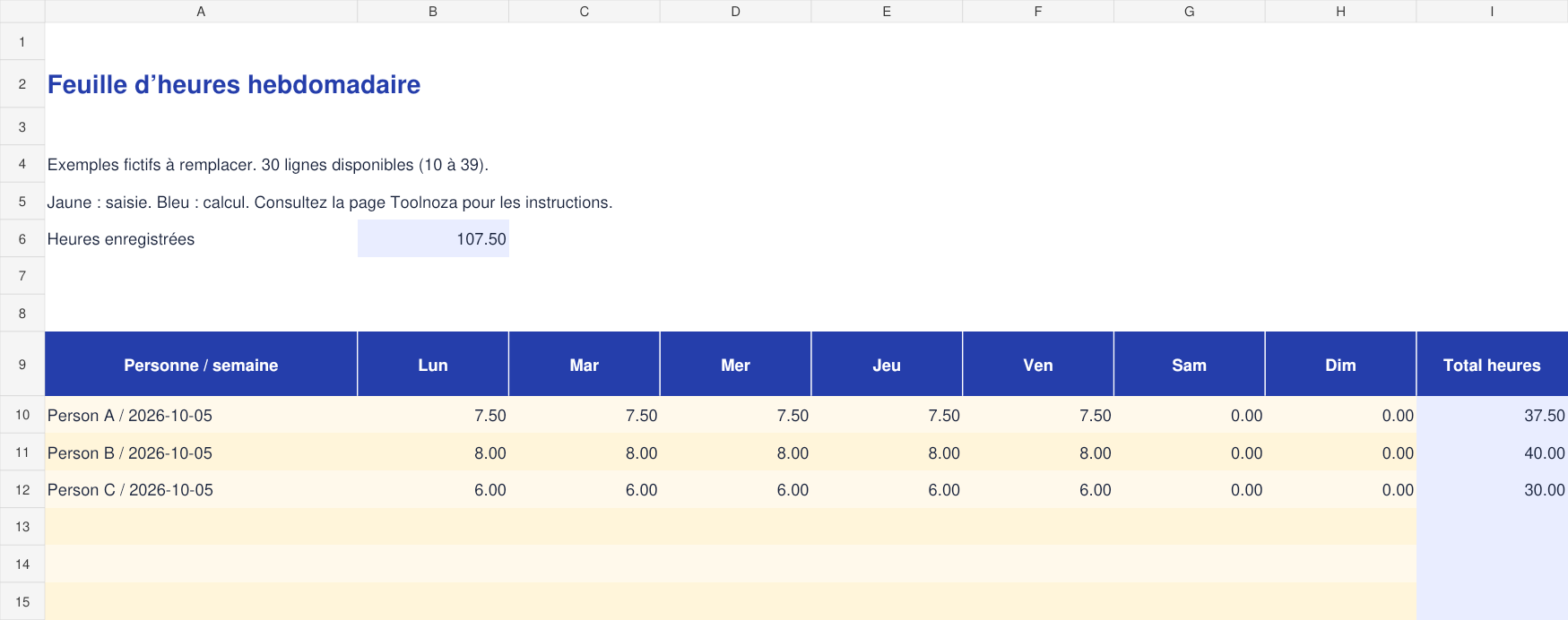Click the 'Exemples fictifs à remplacer' note
1568x620 pixels.
(268, 165)
